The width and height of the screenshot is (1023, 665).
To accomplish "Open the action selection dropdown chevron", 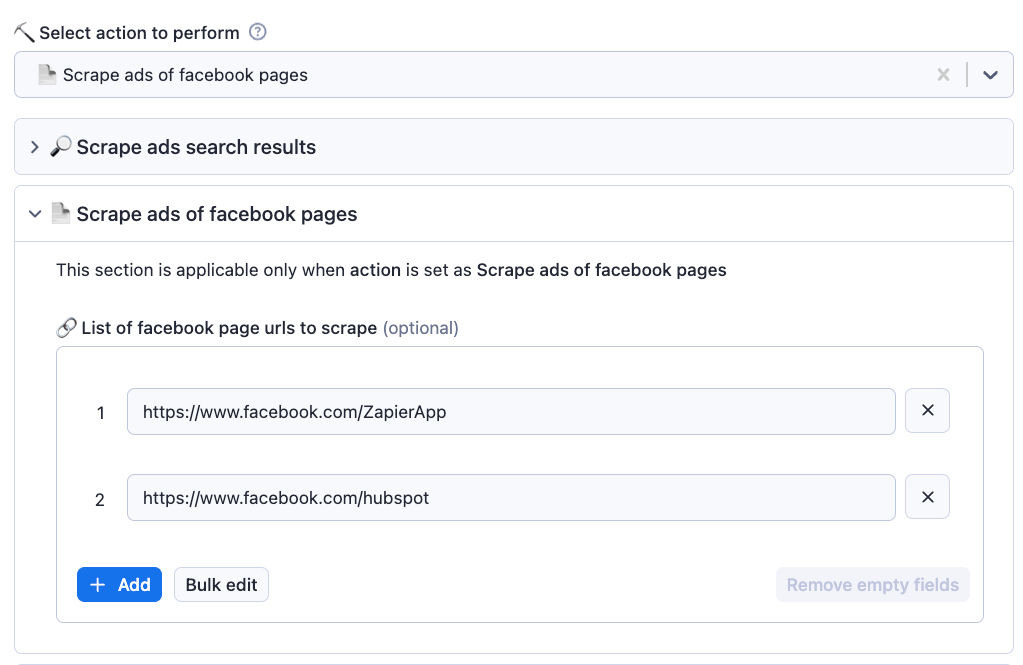I will [990, 74].
